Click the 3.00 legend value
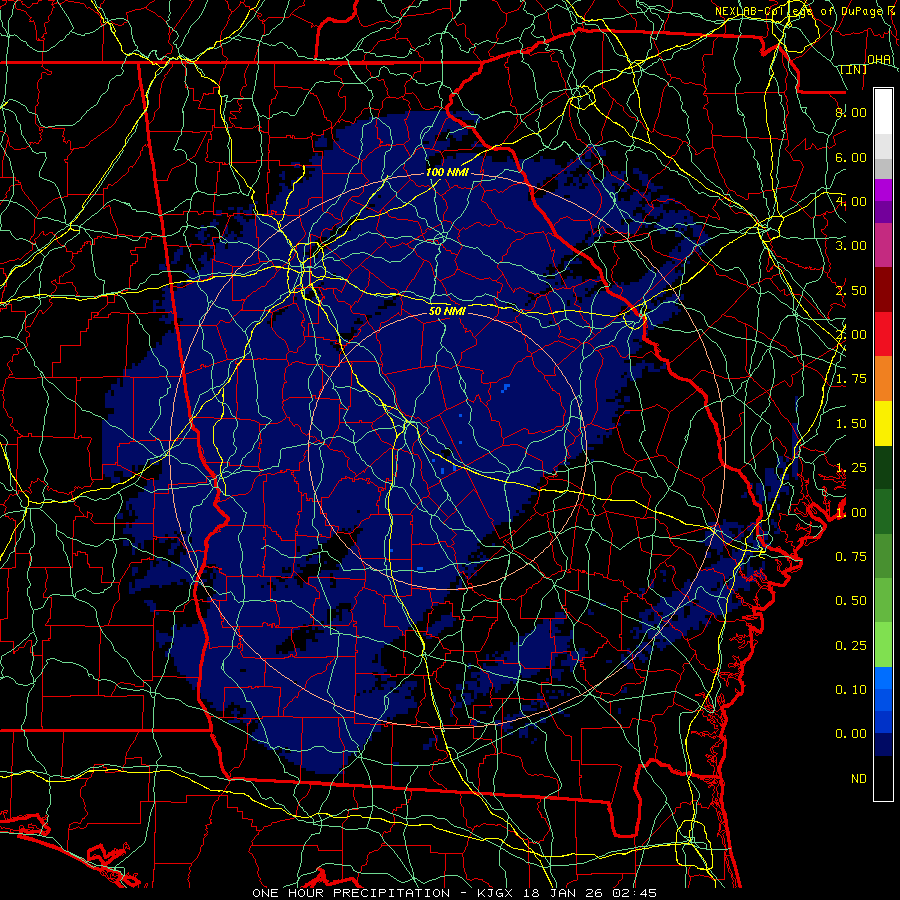Viewport: 900px width, 900px height. click(851, 246)
